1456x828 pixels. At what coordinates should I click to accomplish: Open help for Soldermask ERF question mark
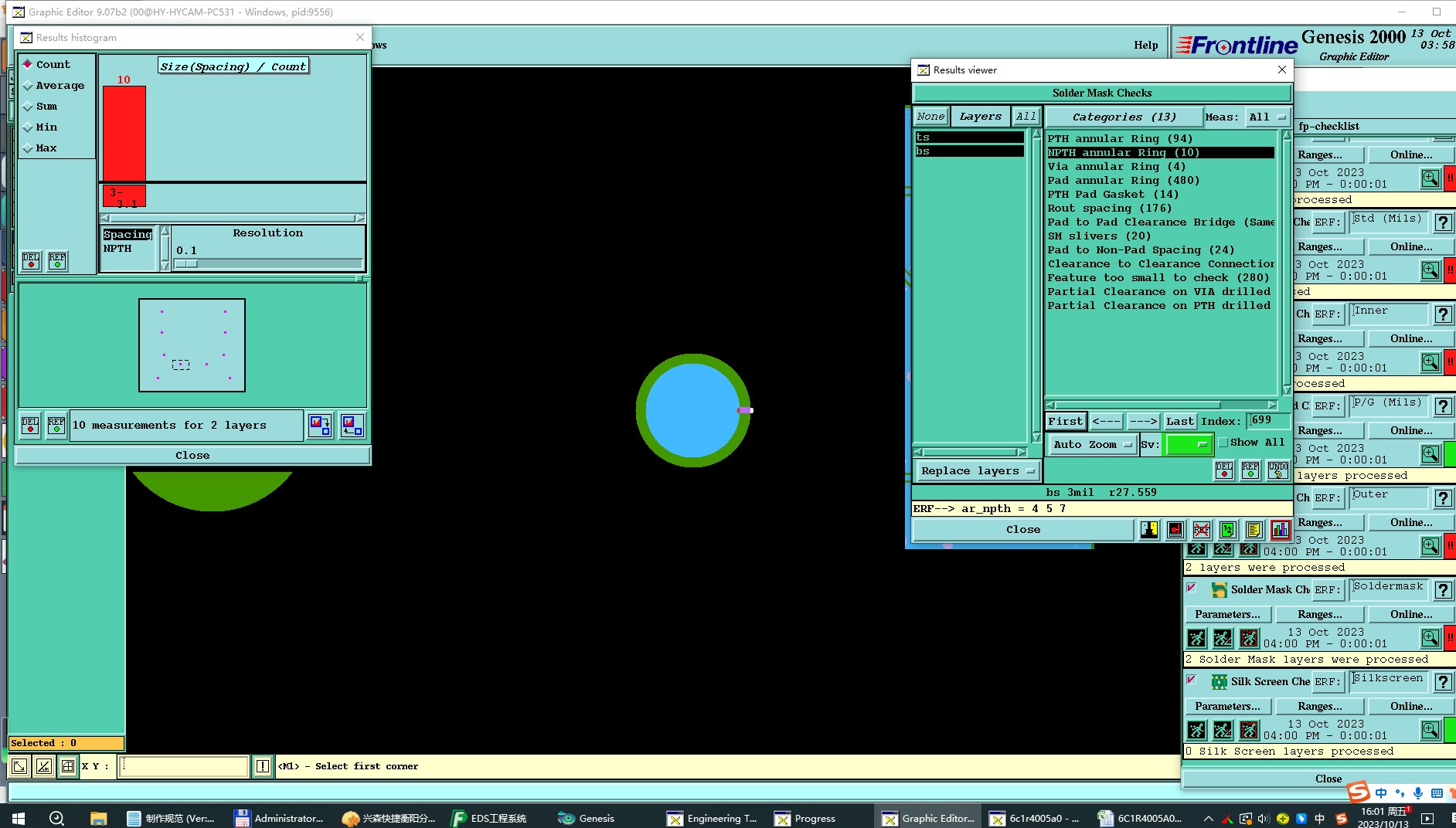coord(1443,590)
